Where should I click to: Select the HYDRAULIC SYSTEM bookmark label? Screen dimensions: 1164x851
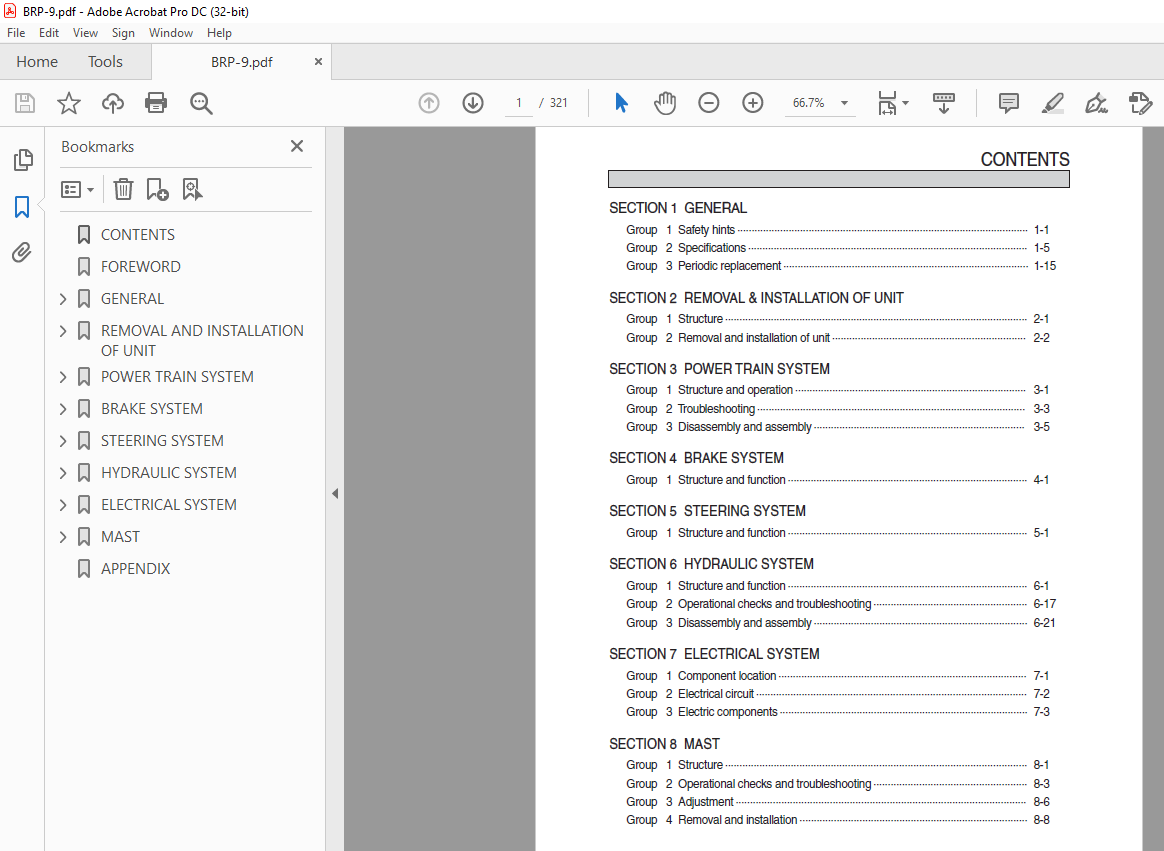pyautogui.click(x=169, y=473)
